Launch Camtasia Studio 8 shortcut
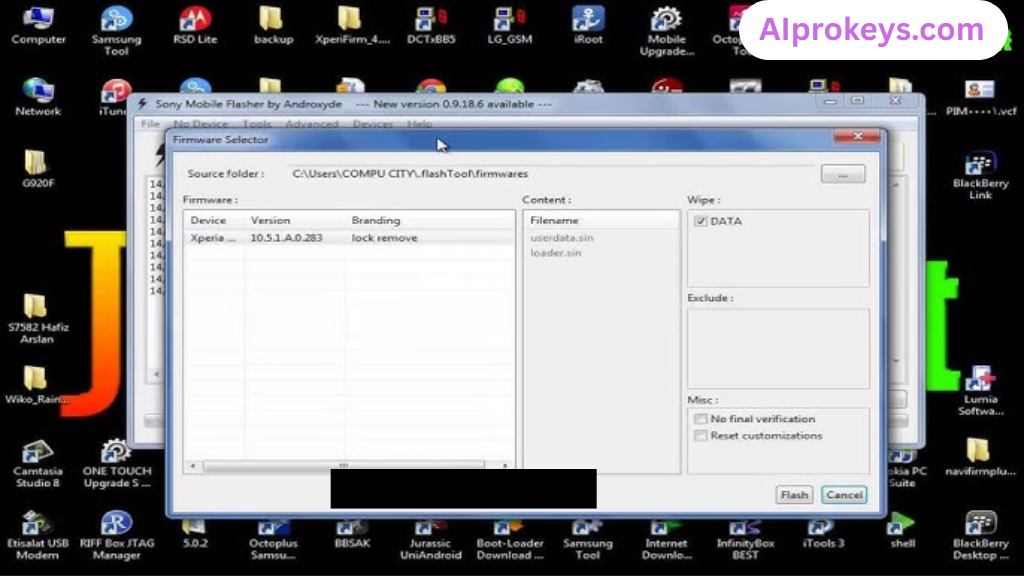 (x=38, y=464)
